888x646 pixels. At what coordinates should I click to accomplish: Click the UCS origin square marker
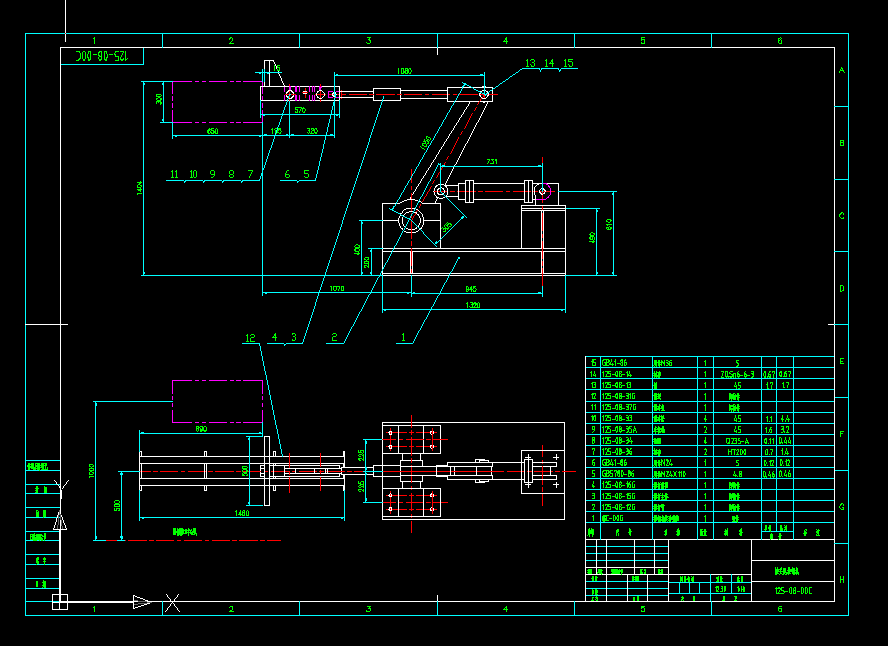pyautogui.click(x=60, y=602)
